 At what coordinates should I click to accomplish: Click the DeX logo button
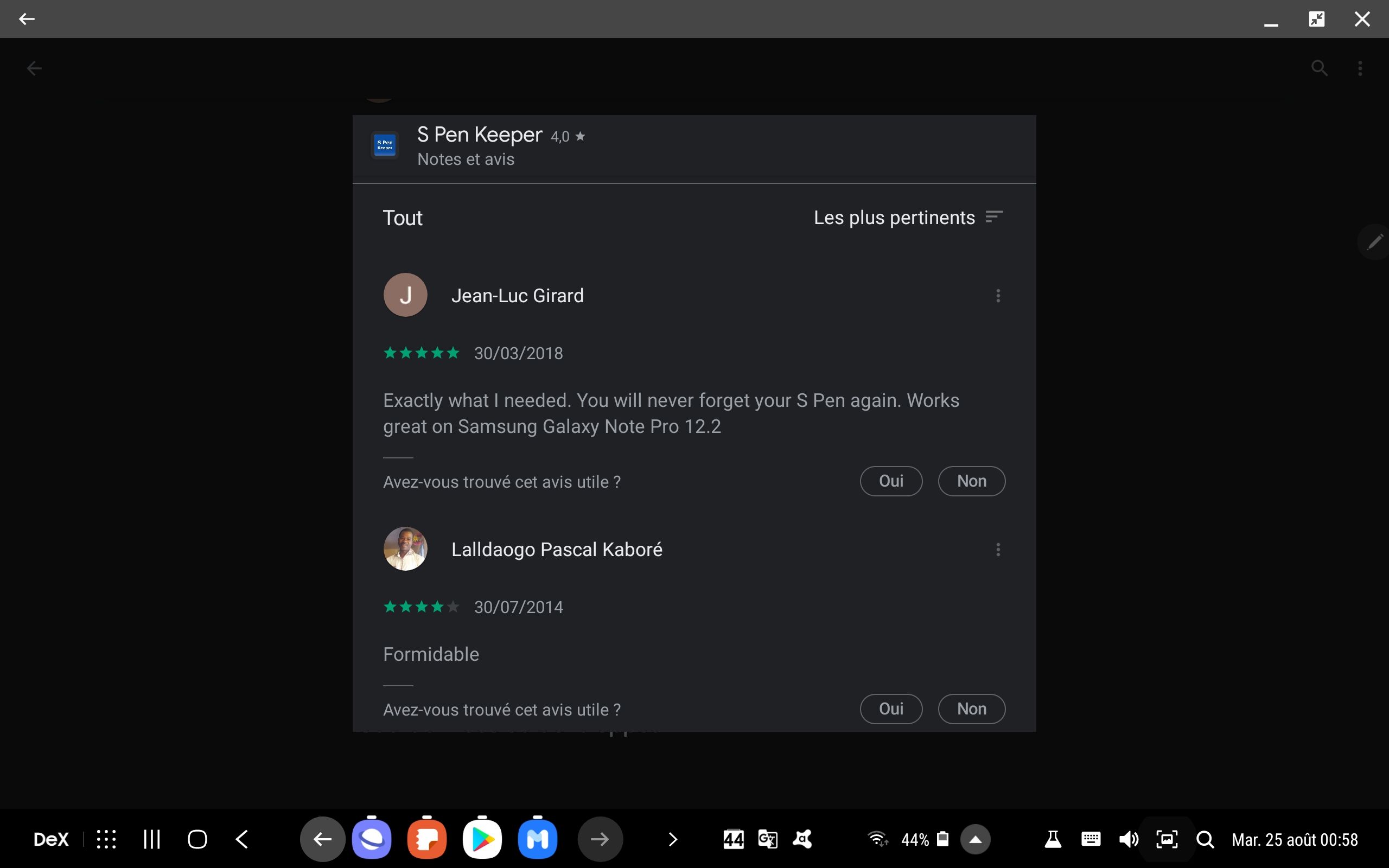click(x=51, y=839)
